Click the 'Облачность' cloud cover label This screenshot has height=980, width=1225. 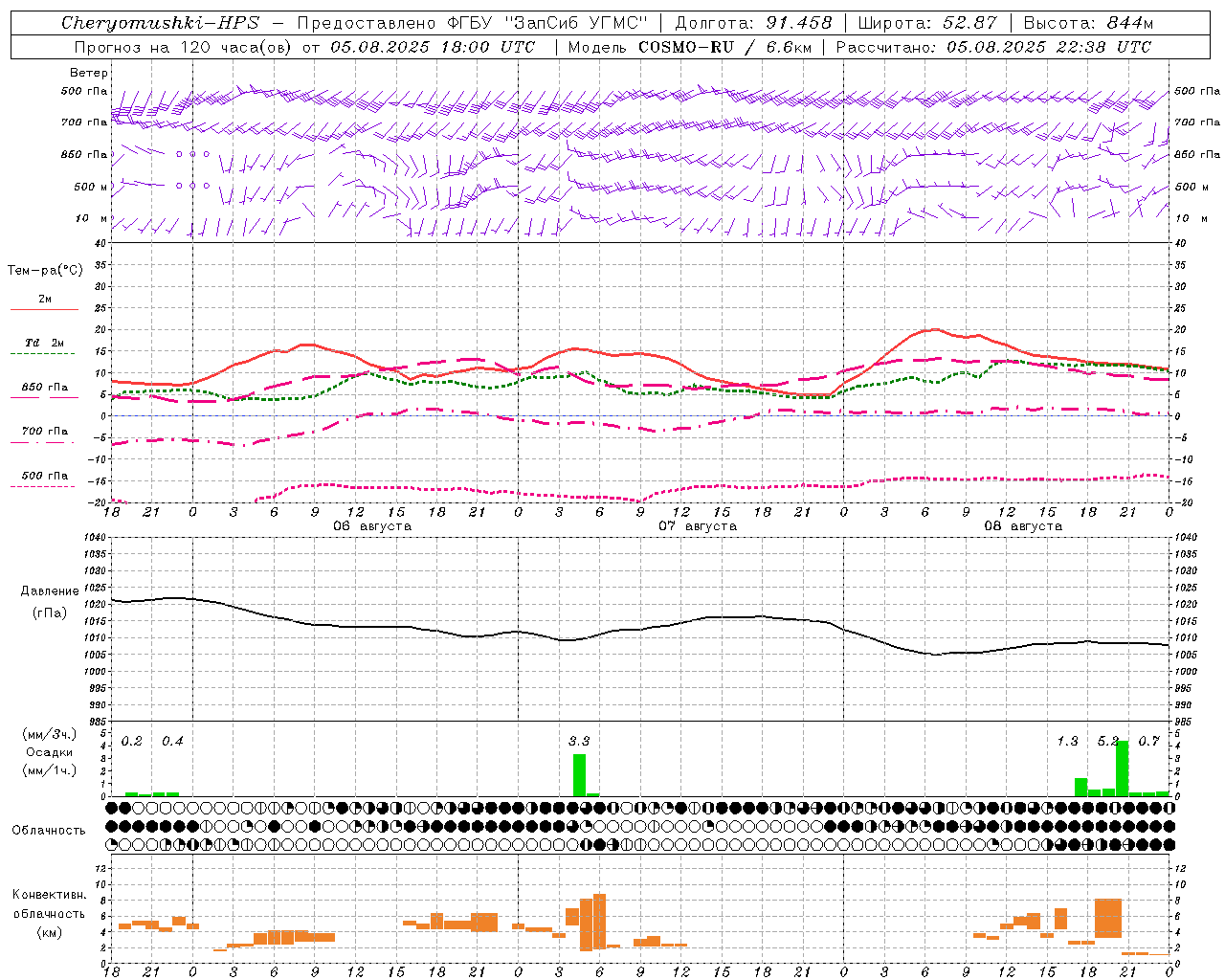click(49, 830)
